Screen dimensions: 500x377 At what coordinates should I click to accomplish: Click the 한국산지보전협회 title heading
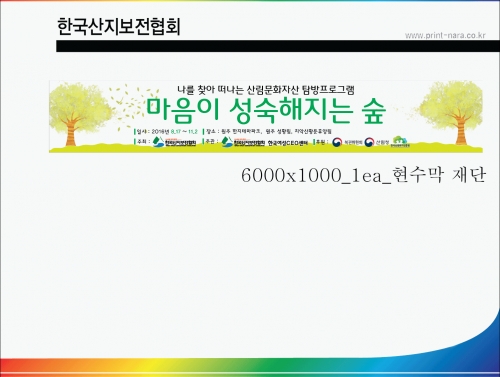[x=119, y=27]
